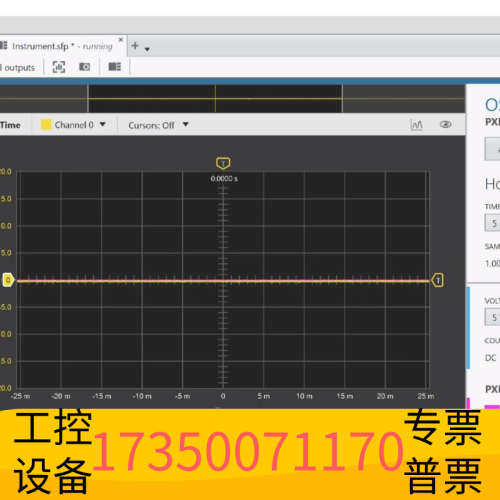500x500 pixels.
Task: Click the trigger position marker above graph
Action: click(223, 163)
